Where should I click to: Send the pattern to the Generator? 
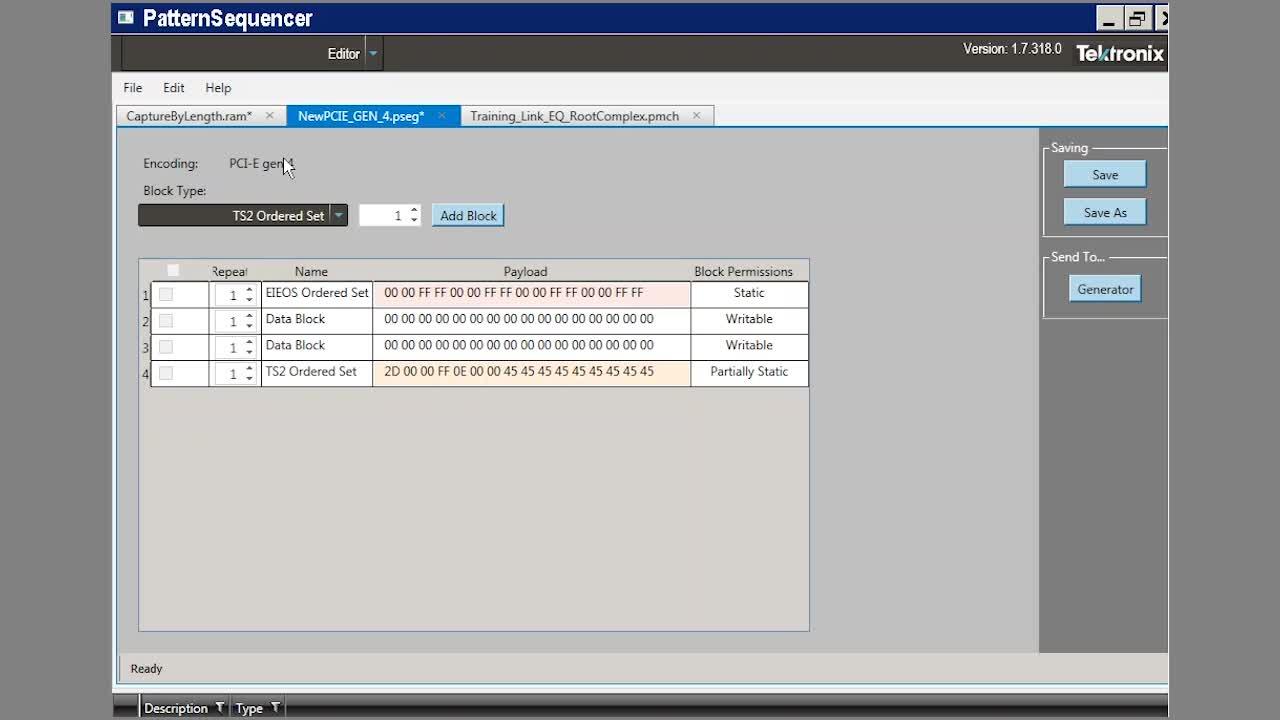tap(1104, 288)
